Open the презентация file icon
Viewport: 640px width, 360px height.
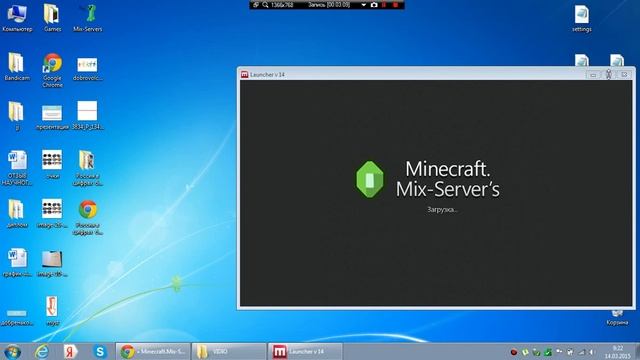(x=52, y=116)
